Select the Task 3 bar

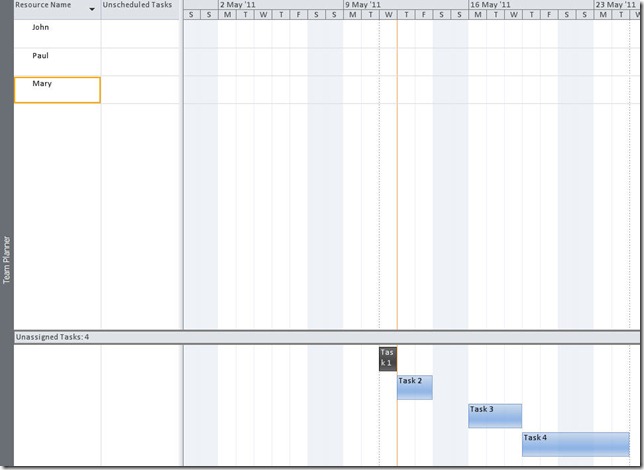(495, 415)
